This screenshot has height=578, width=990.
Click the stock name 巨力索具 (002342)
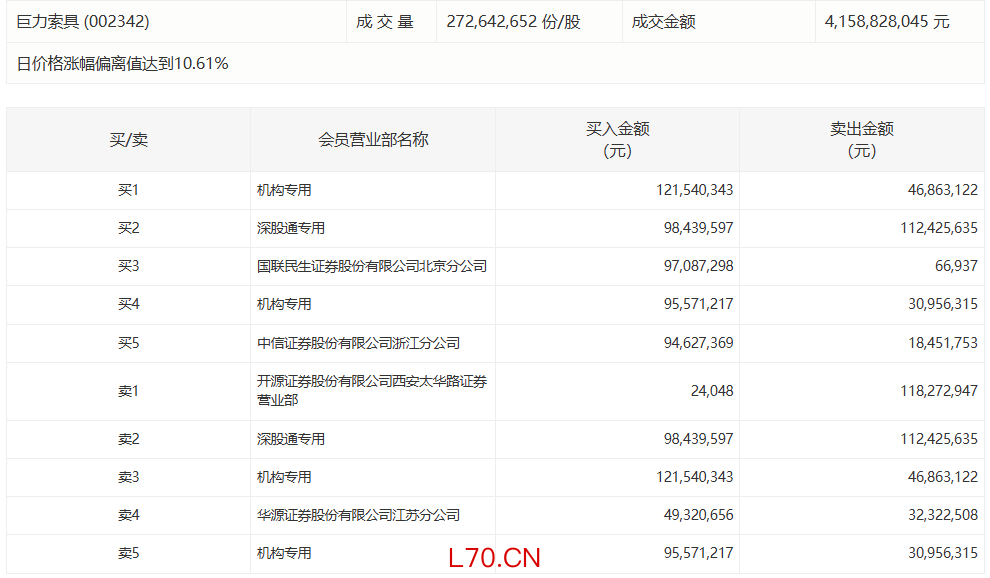(83, 21)
